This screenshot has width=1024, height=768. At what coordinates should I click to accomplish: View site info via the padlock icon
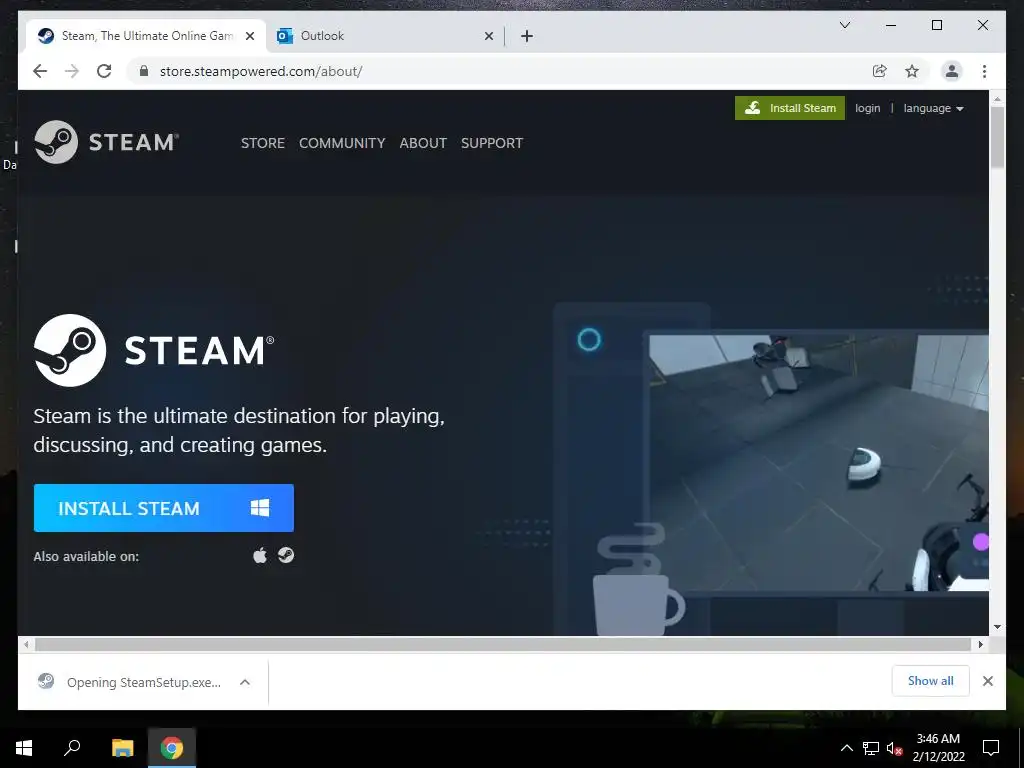tap(144, 71)
